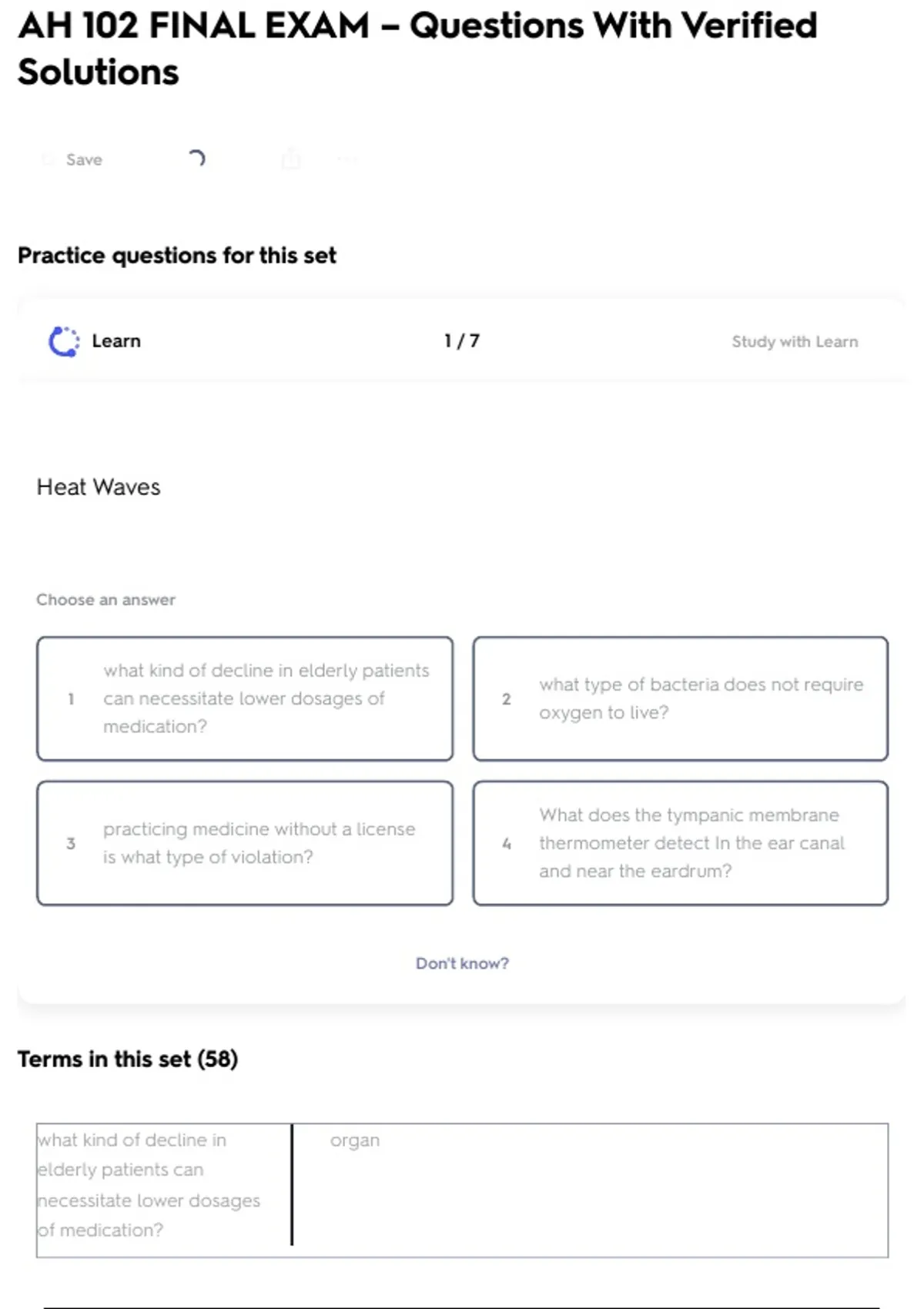Open the three-dot more options menu

pyautogui.click(x=346, y=159)
